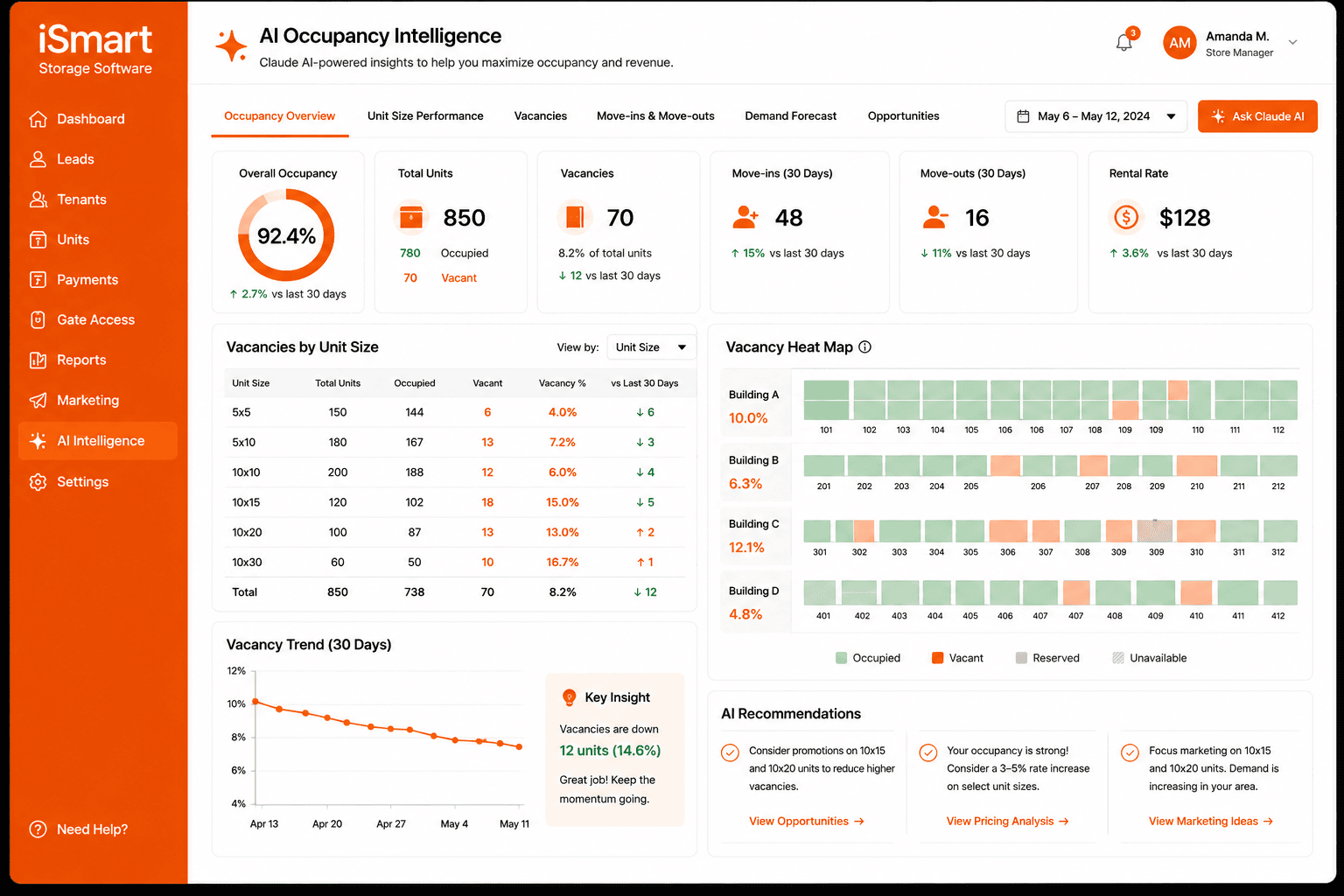Click the Key Insight lightbulb icon
Image resolution: width=1344 pixels, height=896 pixels.
pos(569,697)
